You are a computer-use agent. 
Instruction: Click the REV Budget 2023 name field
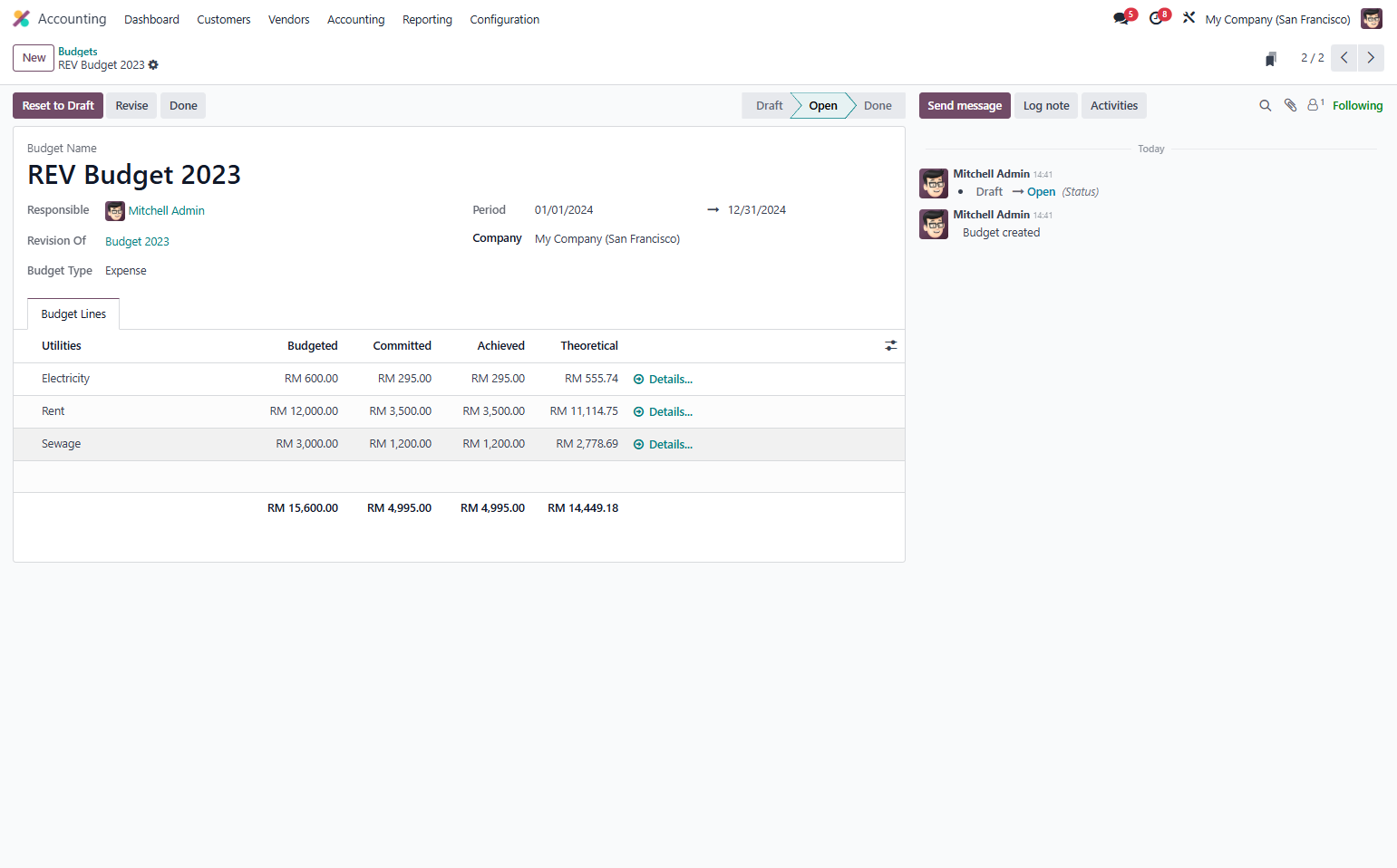134,175
